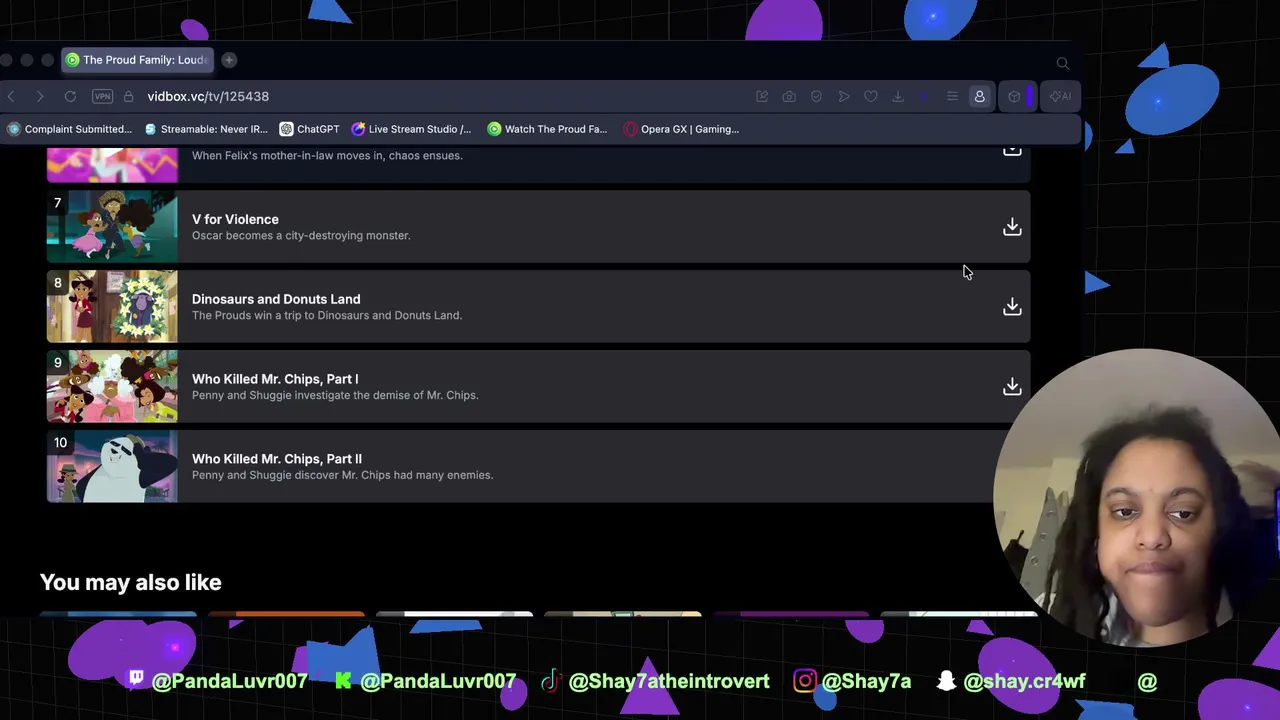Open Who Killed Mr. Chips Part II thumbnail
This screenshot has width=1280, height=720.
pyautogui.click(x=112, y=467)
